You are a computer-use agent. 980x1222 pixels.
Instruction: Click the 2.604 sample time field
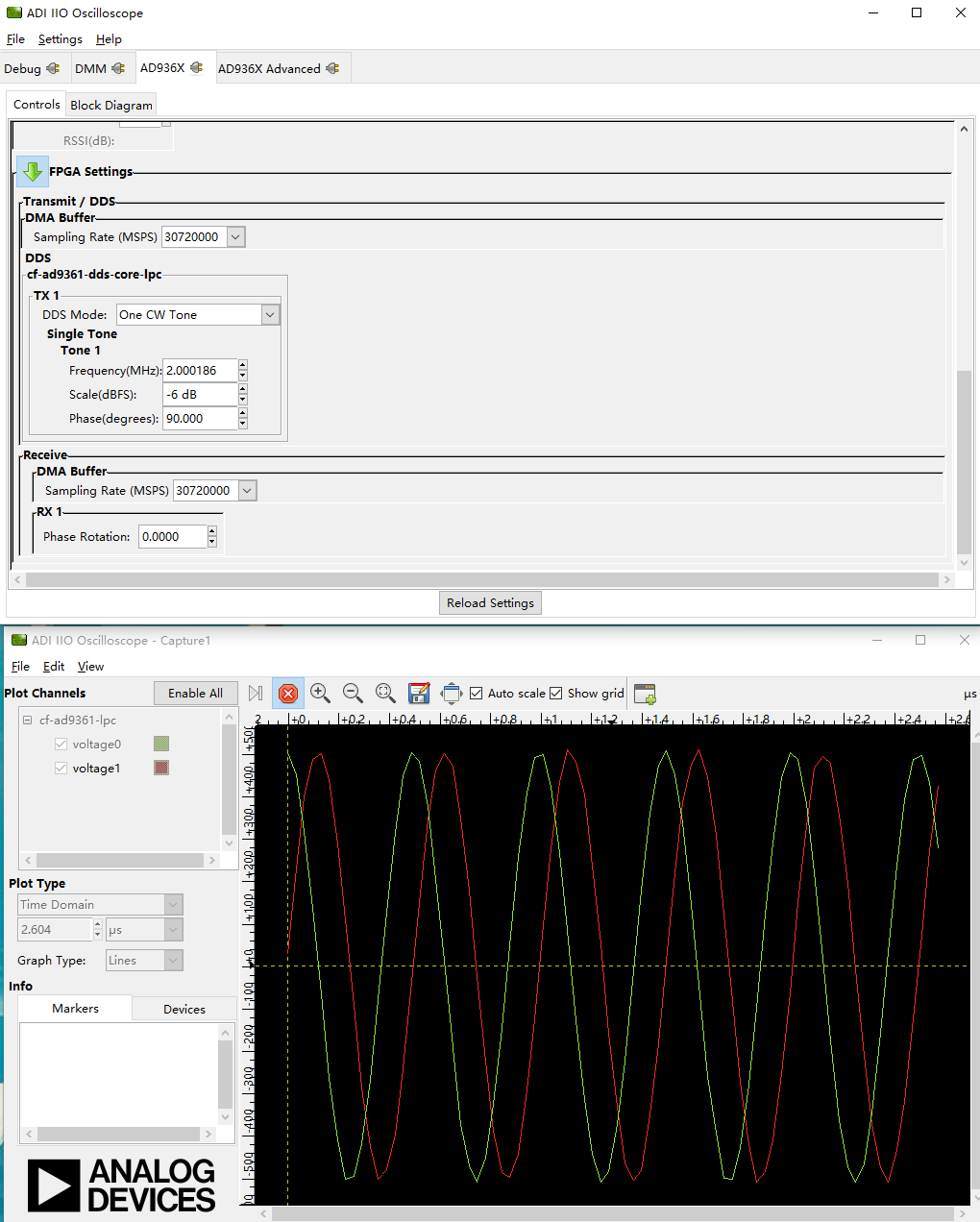(55, 930)
